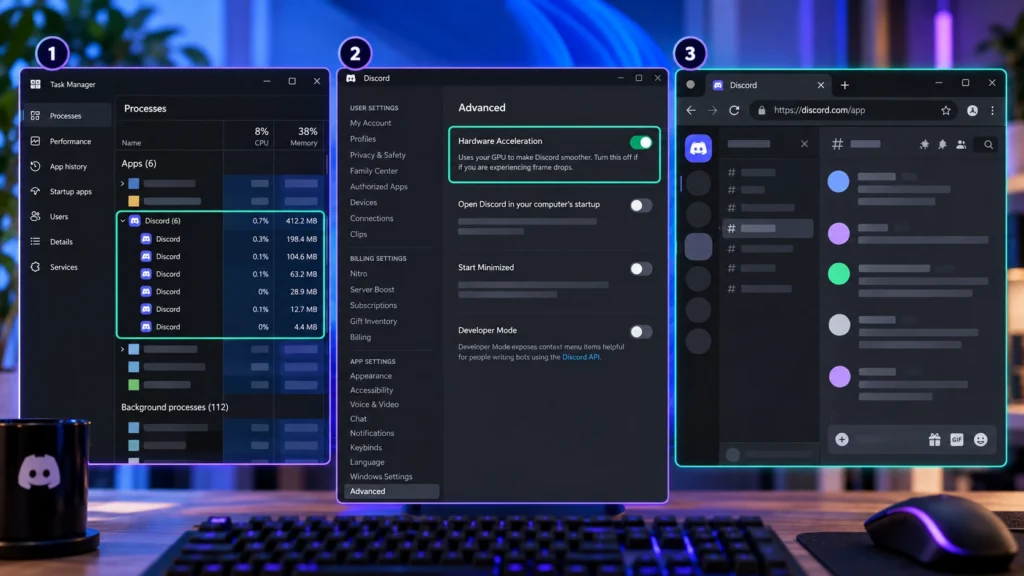Open Family Center settings
The width and height of the screenshot is (1024, 576).
point(374,171)
